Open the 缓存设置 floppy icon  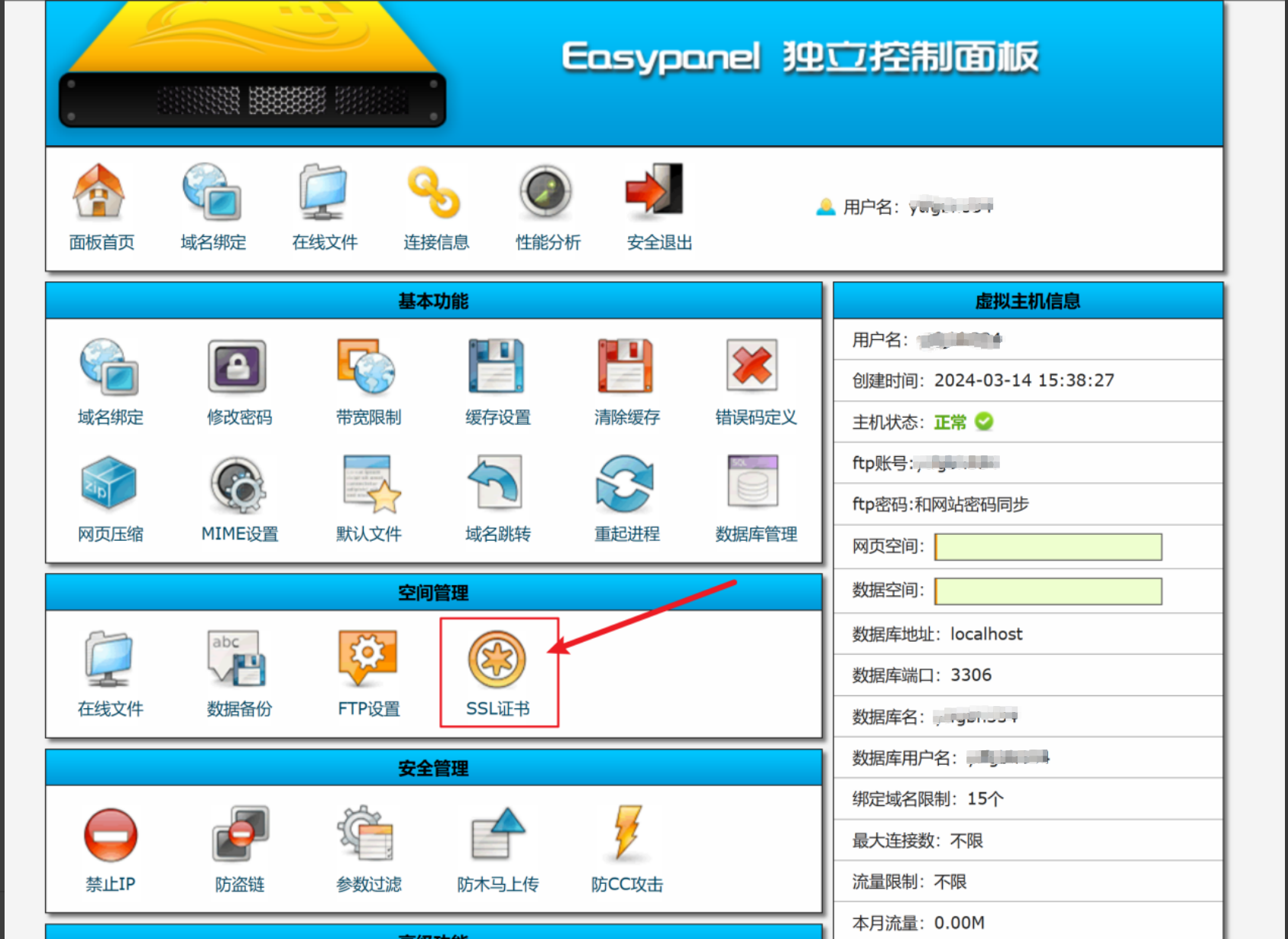pyautogui.click(x=496, y=366)
